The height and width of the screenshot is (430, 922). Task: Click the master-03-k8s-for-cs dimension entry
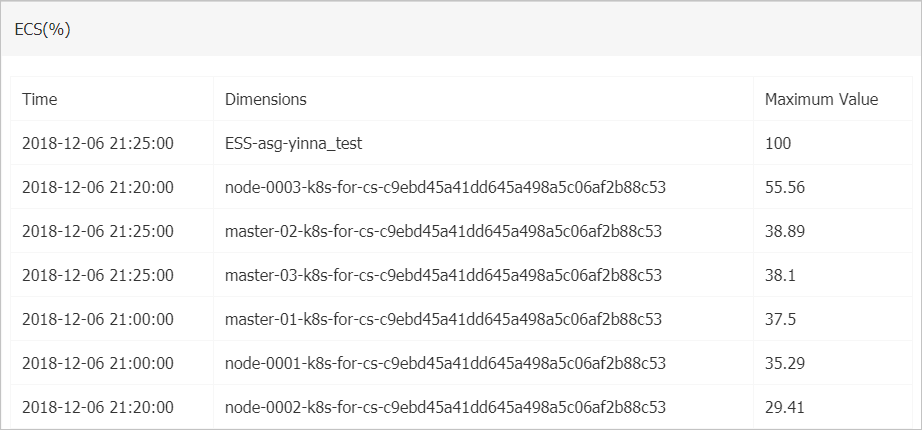443,275
